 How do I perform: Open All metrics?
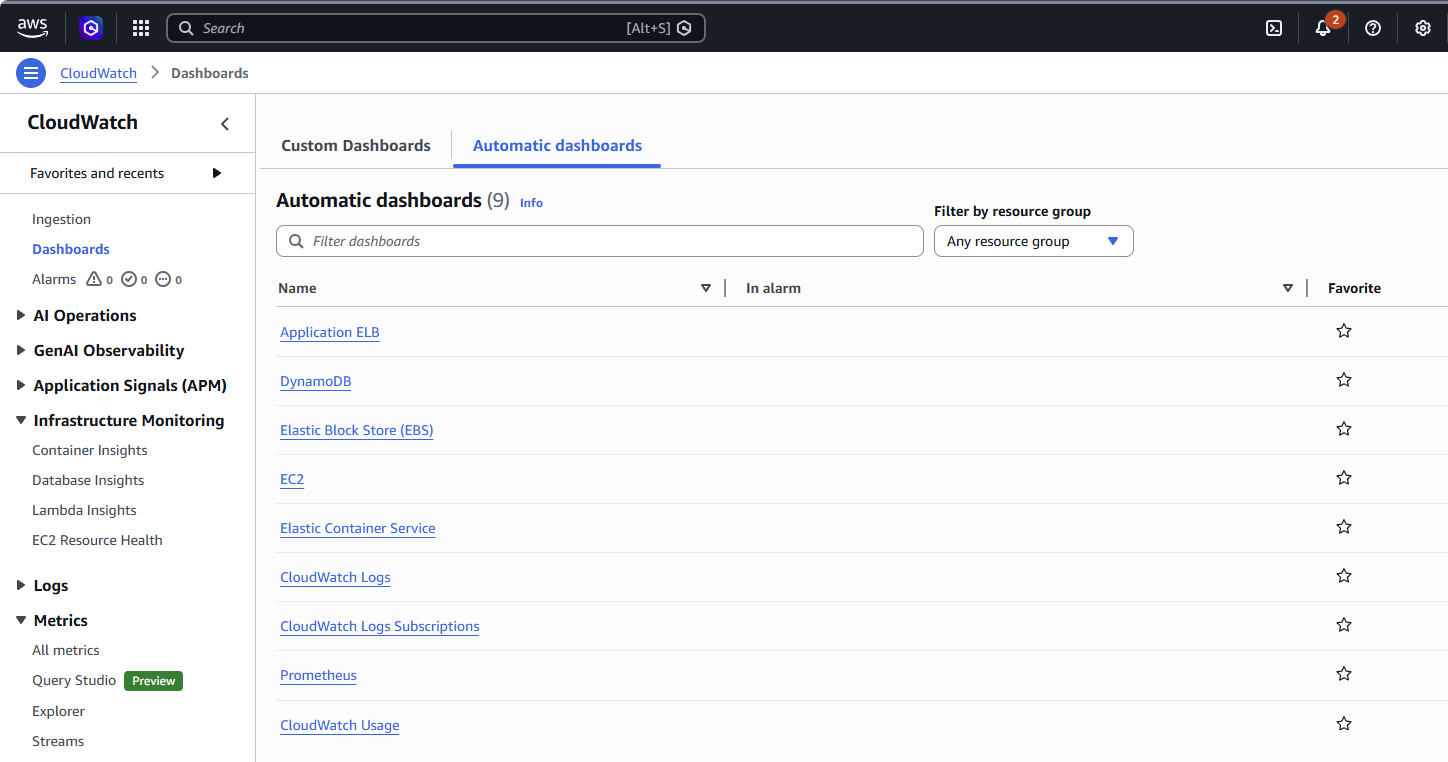tap(66, 650)
